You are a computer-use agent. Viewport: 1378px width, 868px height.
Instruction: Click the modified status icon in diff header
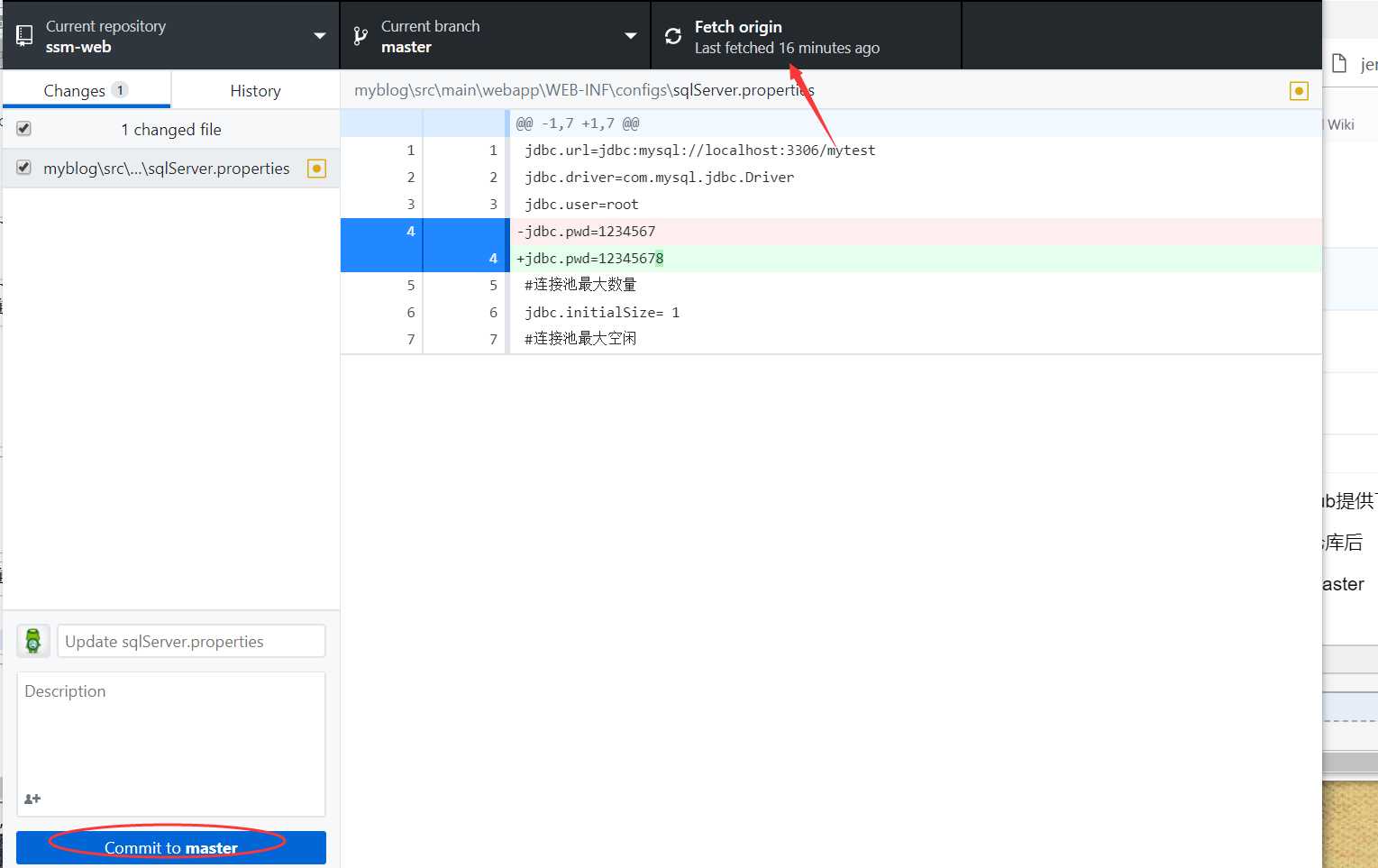1299,90
